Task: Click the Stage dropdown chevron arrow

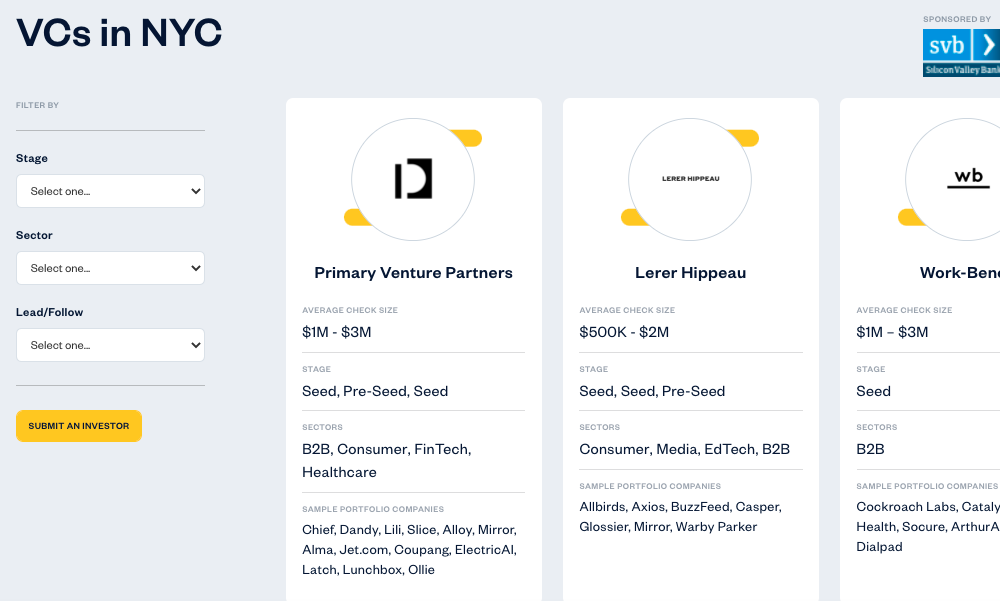Action: coord(196,191)
